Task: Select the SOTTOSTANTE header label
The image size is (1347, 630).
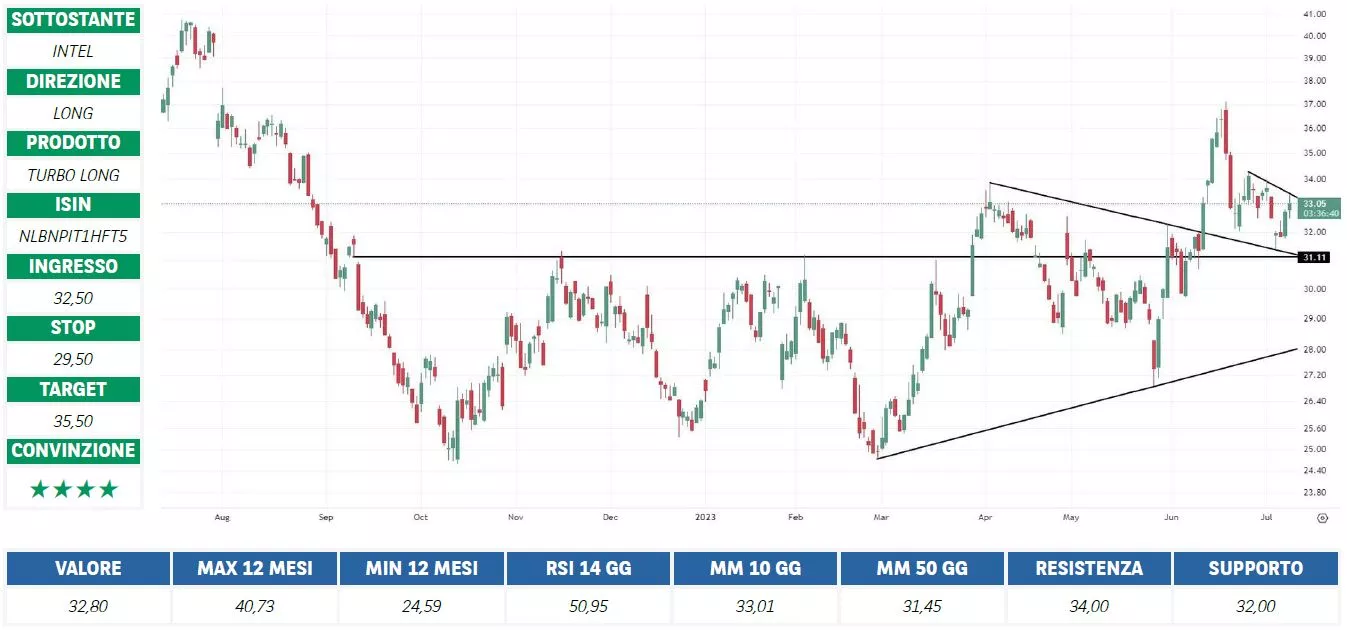Action: coord(73,20)
